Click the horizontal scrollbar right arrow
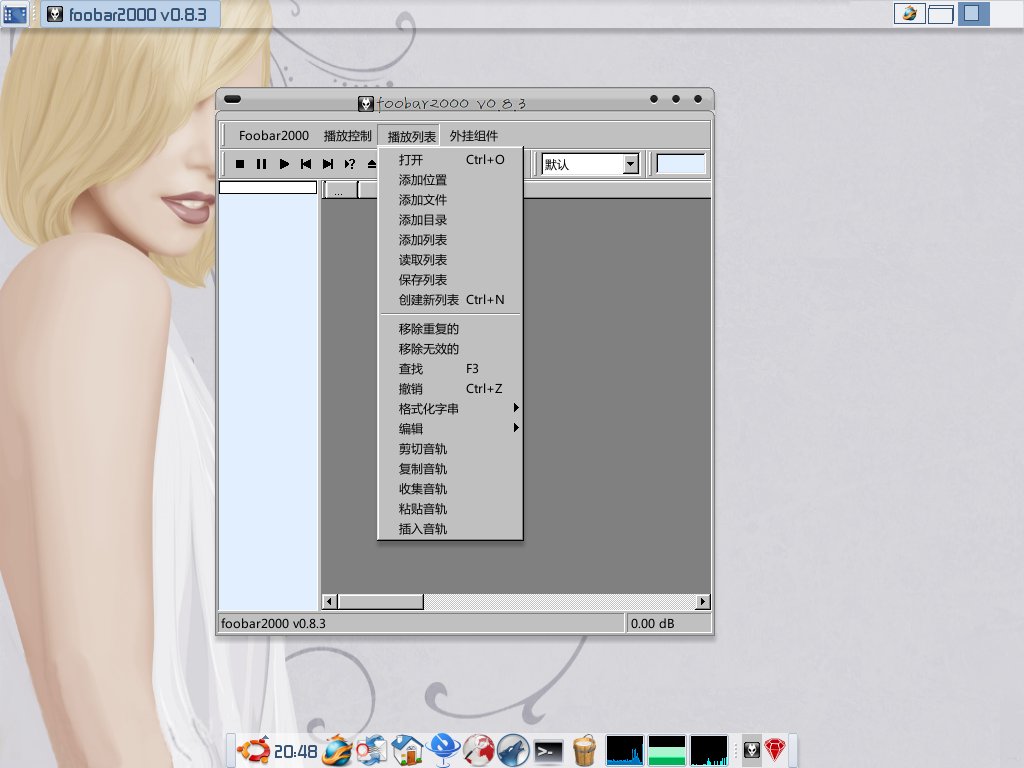 tap(703, 601)
